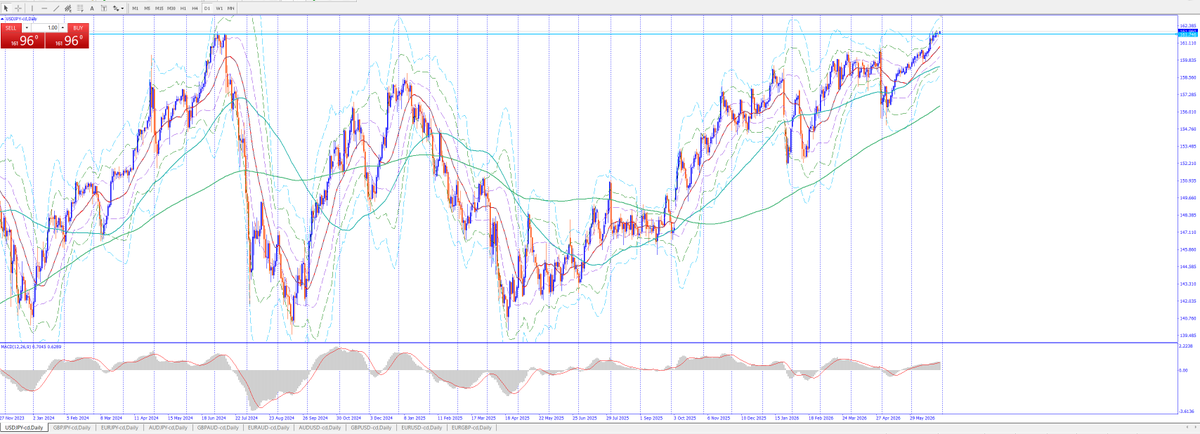Open the EURJPY-cd,Daily chart tab
1200x434 pixels.
119,427
